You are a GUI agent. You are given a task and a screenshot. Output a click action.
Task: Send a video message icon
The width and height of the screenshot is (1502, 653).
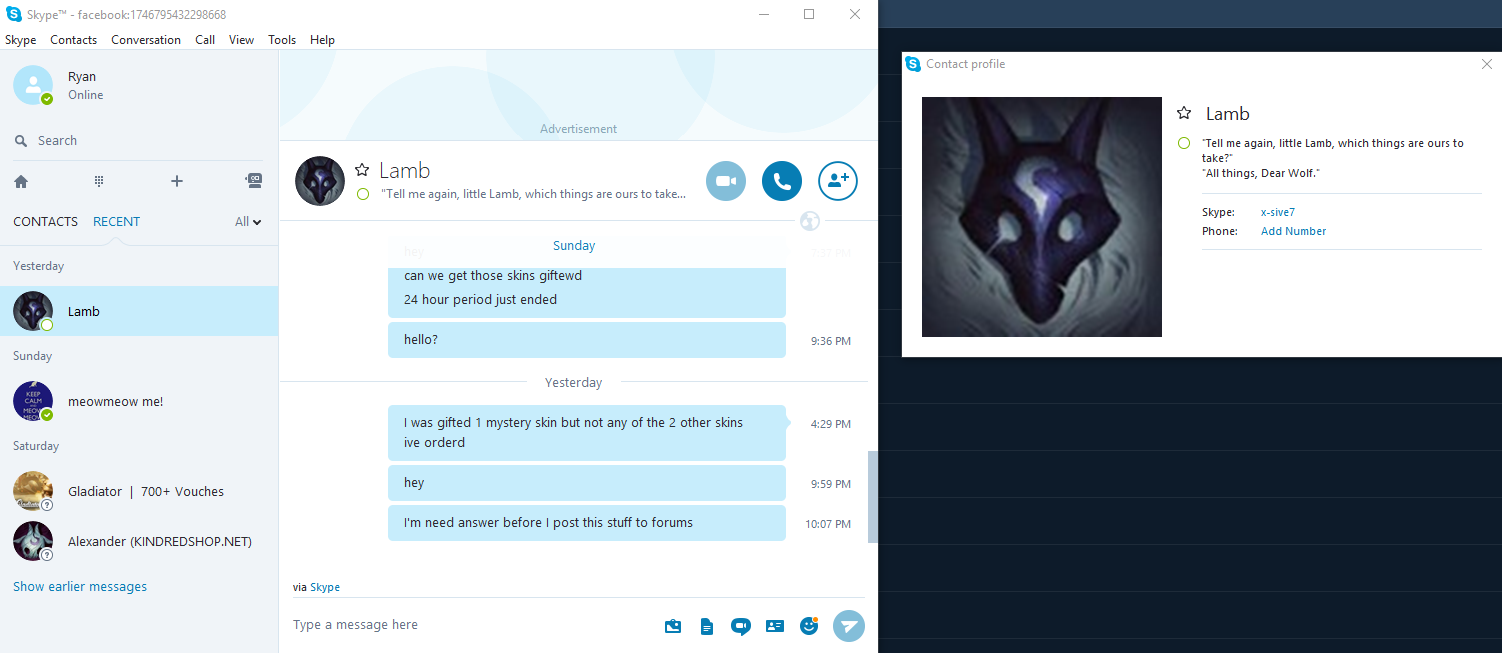coord(741,626)
